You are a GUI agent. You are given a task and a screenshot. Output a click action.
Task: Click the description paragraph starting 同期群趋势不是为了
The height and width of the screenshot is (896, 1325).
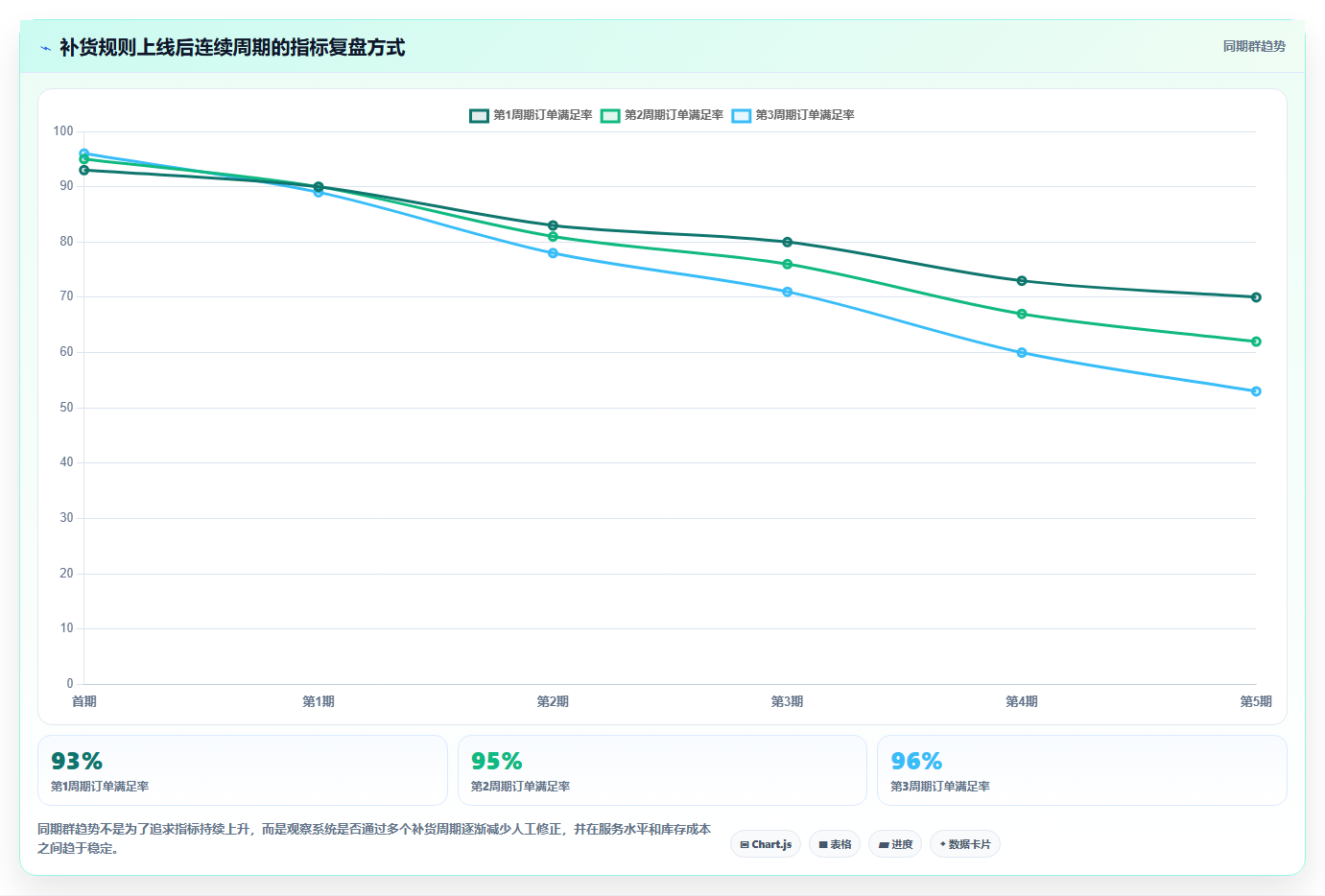point(374,838)
